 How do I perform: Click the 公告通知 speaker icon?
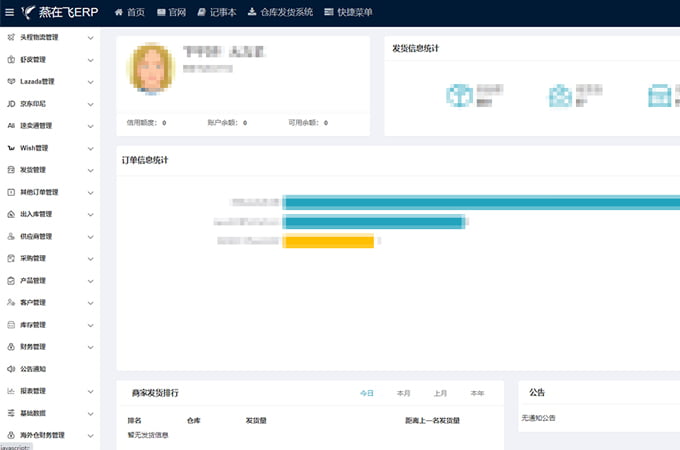[x=11, y=369]
